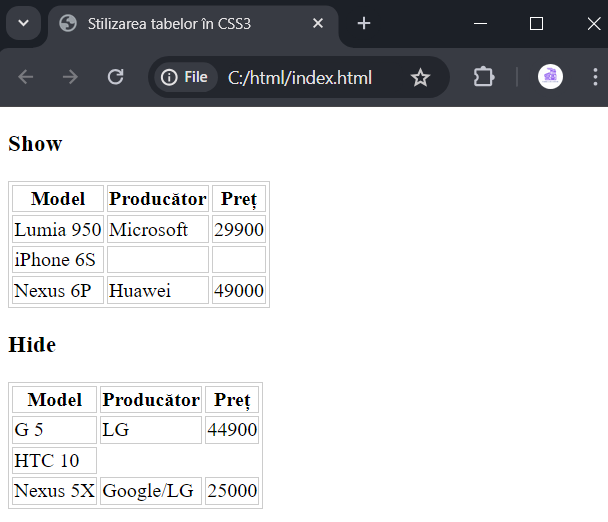
Task: Click the Show heading
Action: (35, 144)
